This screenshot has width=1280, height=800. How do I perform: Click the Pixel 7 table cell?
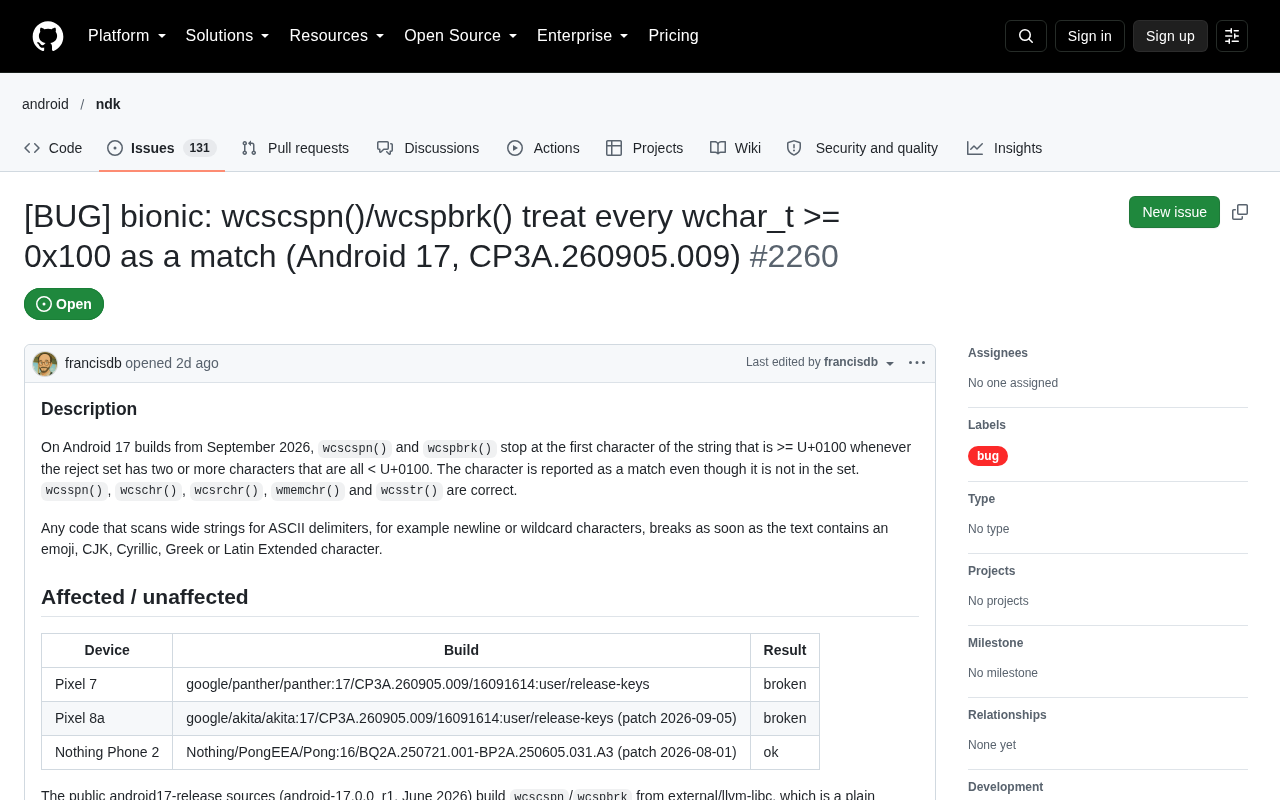[x=107, y=685]
